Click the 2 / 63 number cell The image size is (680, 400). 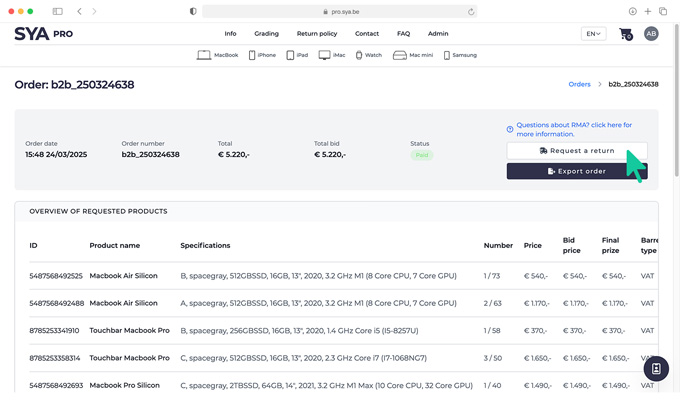coord(493,303)
